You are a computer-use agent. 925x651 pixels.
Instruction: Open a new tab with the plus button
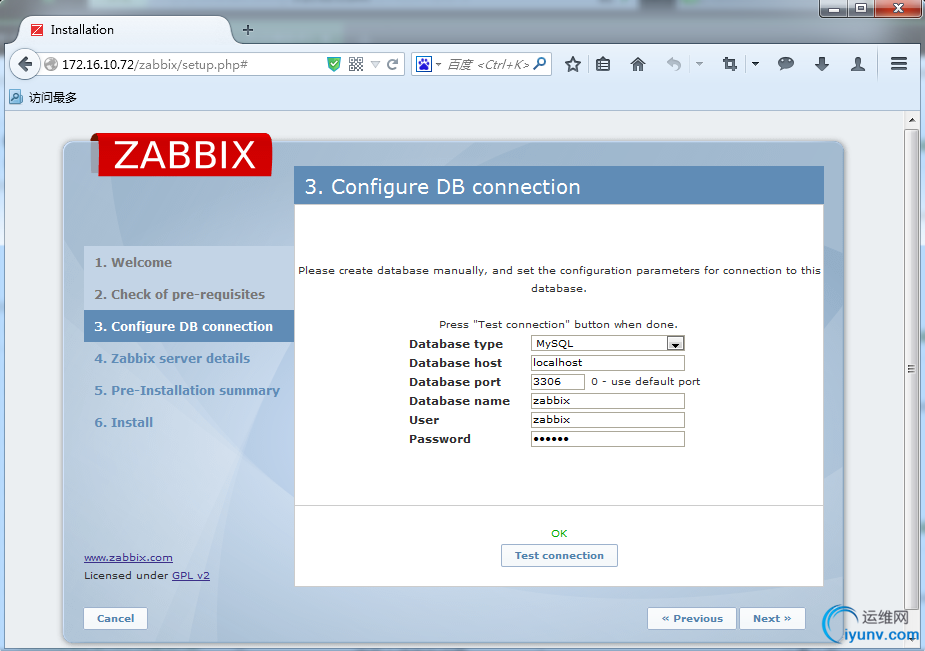tap(248, 30)
